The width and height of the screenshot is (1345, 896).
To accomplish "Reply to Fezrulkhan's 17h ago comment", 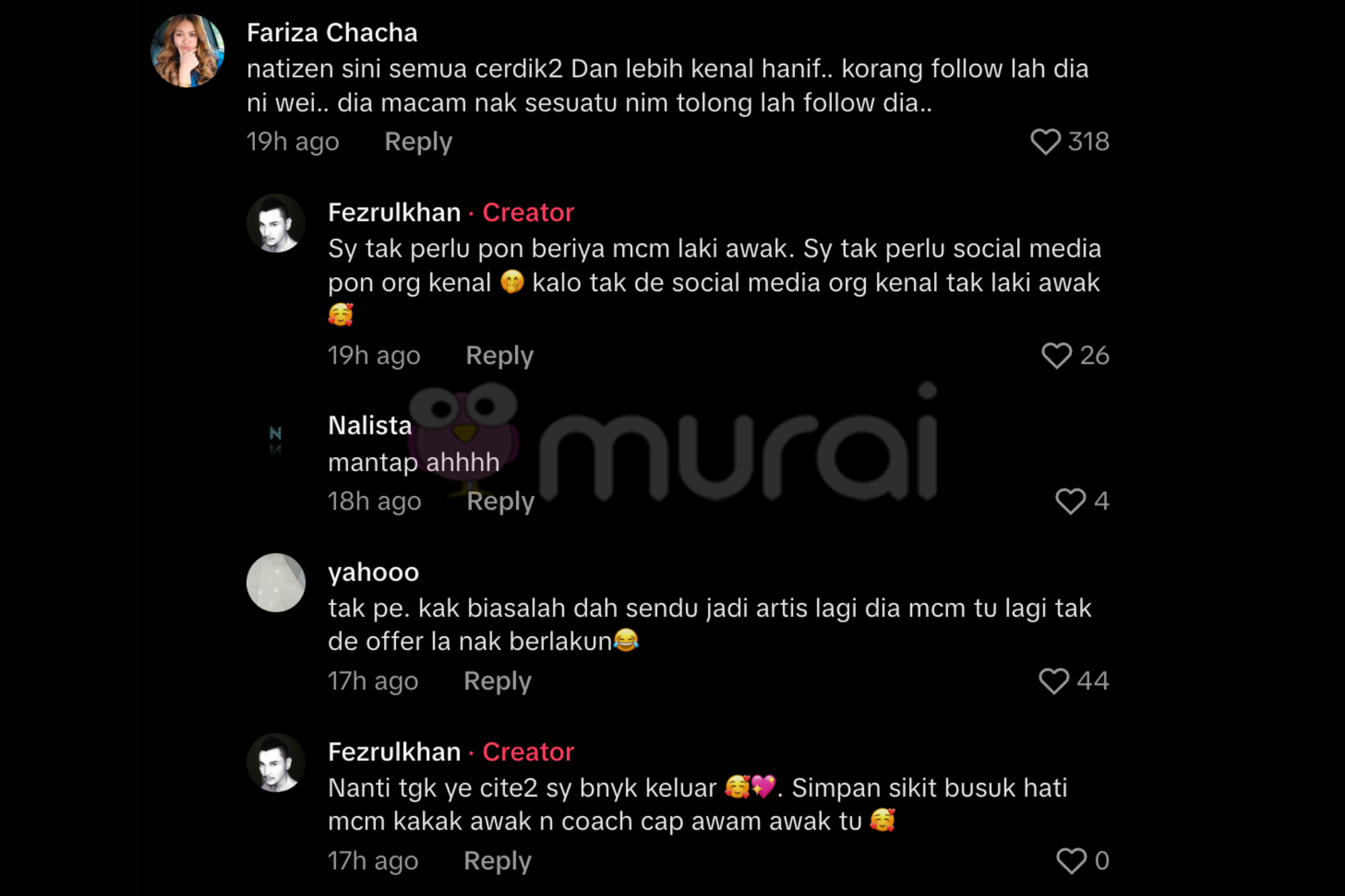I will (498, 860).
